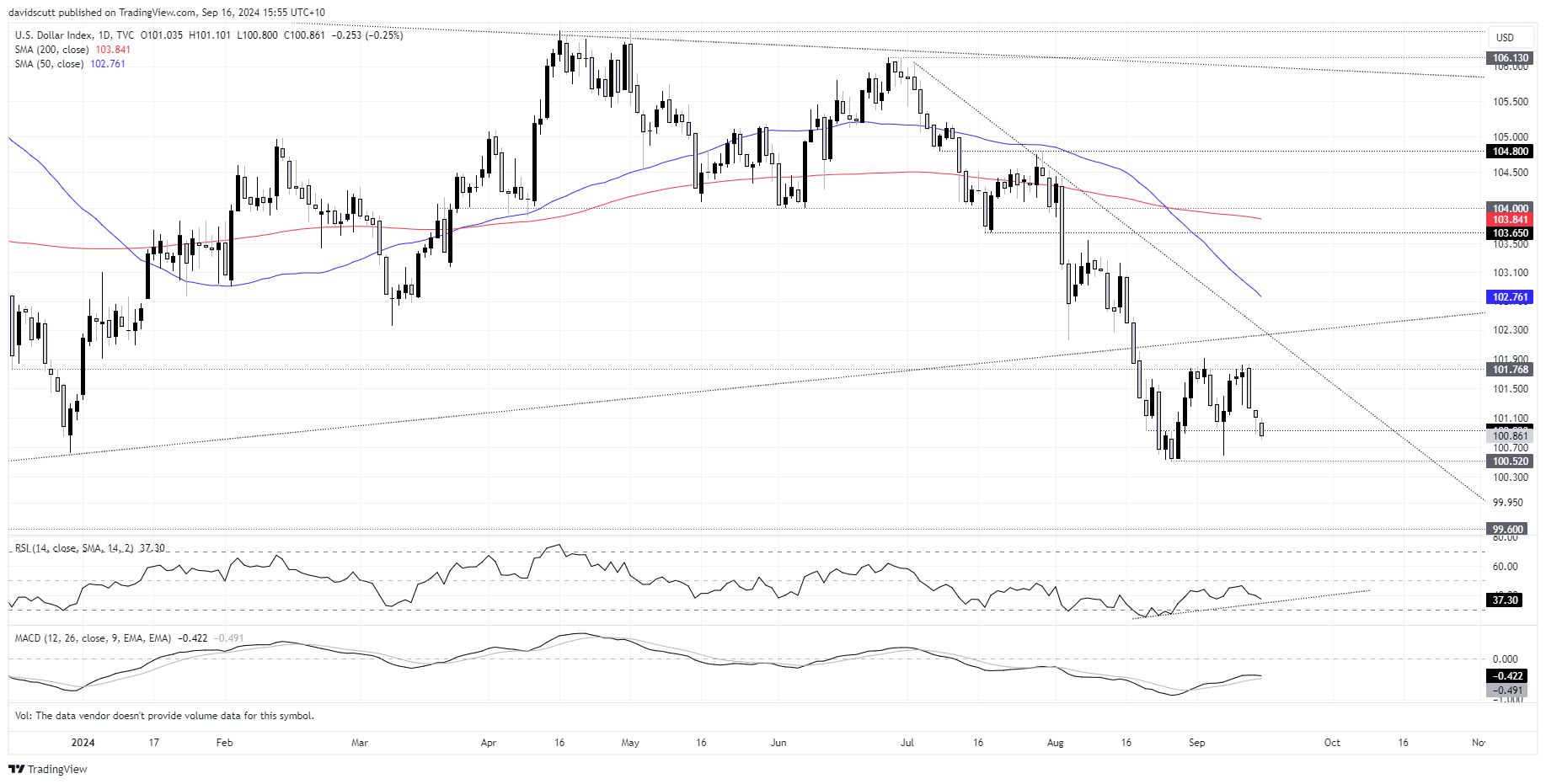Select the SMA (200, close) indicator legend

[72, 50]
